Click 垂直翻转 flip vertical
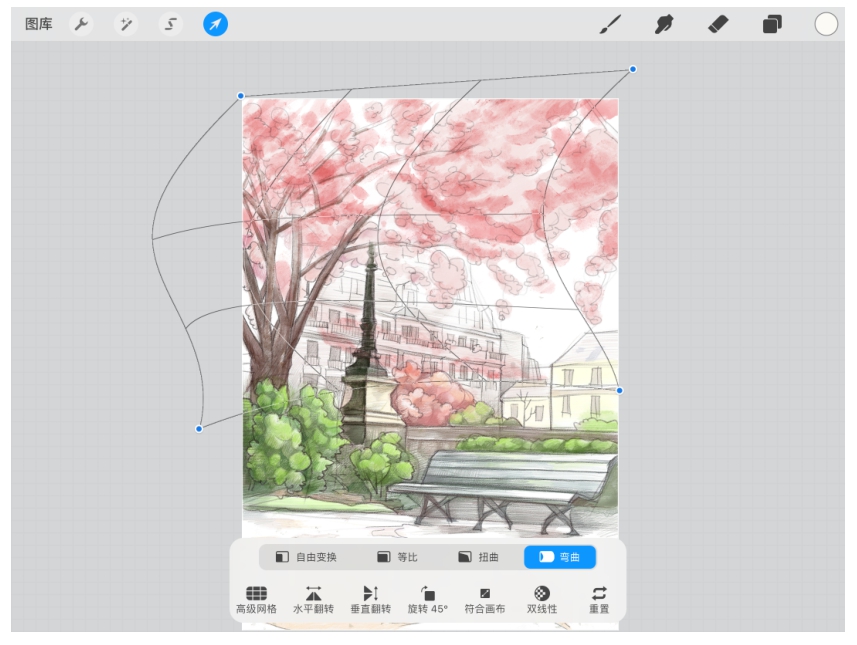This screenshot has width=857, height=645. pos(371,600)
